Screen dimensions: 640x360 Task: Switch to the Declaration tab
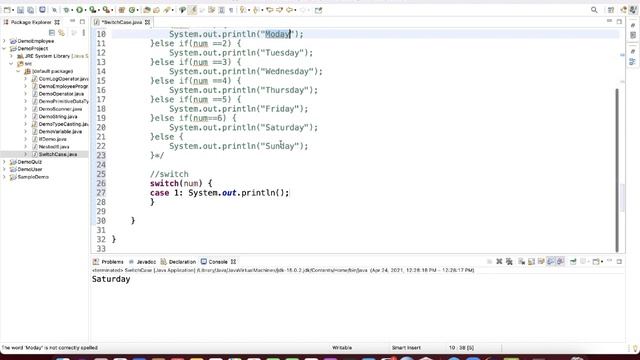[x=178, y=262]
